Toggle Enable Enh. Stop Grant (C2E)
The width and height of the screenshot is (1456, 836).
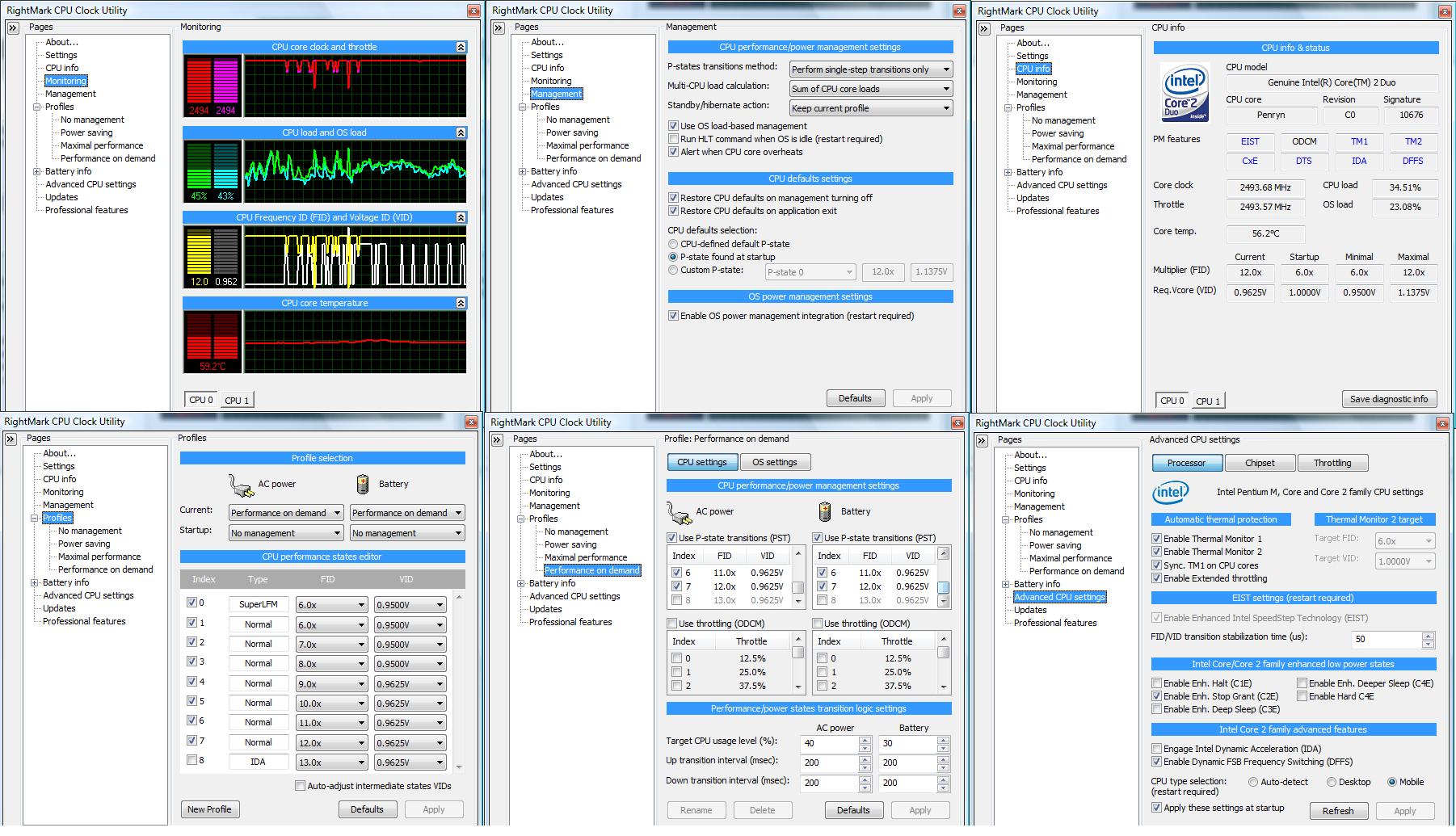click(x=1156, y=696)
